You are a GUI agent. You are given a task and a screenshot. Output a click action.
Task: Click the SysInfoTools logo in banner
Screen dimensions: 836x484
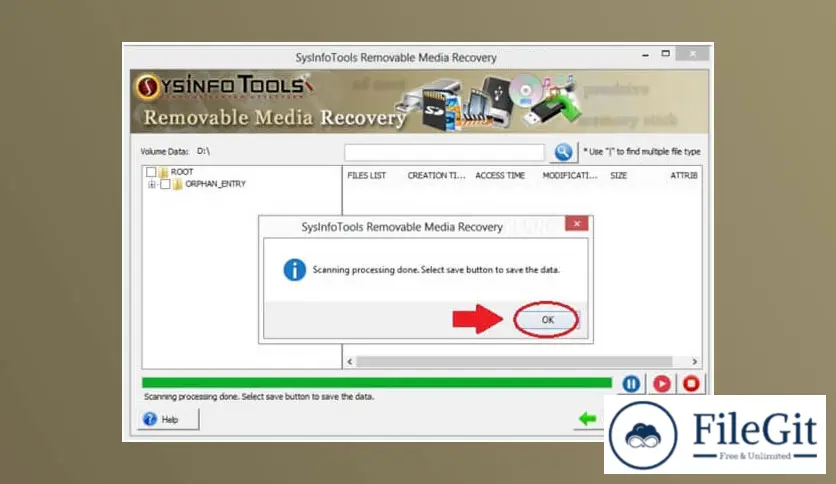(x=223, y=86)
